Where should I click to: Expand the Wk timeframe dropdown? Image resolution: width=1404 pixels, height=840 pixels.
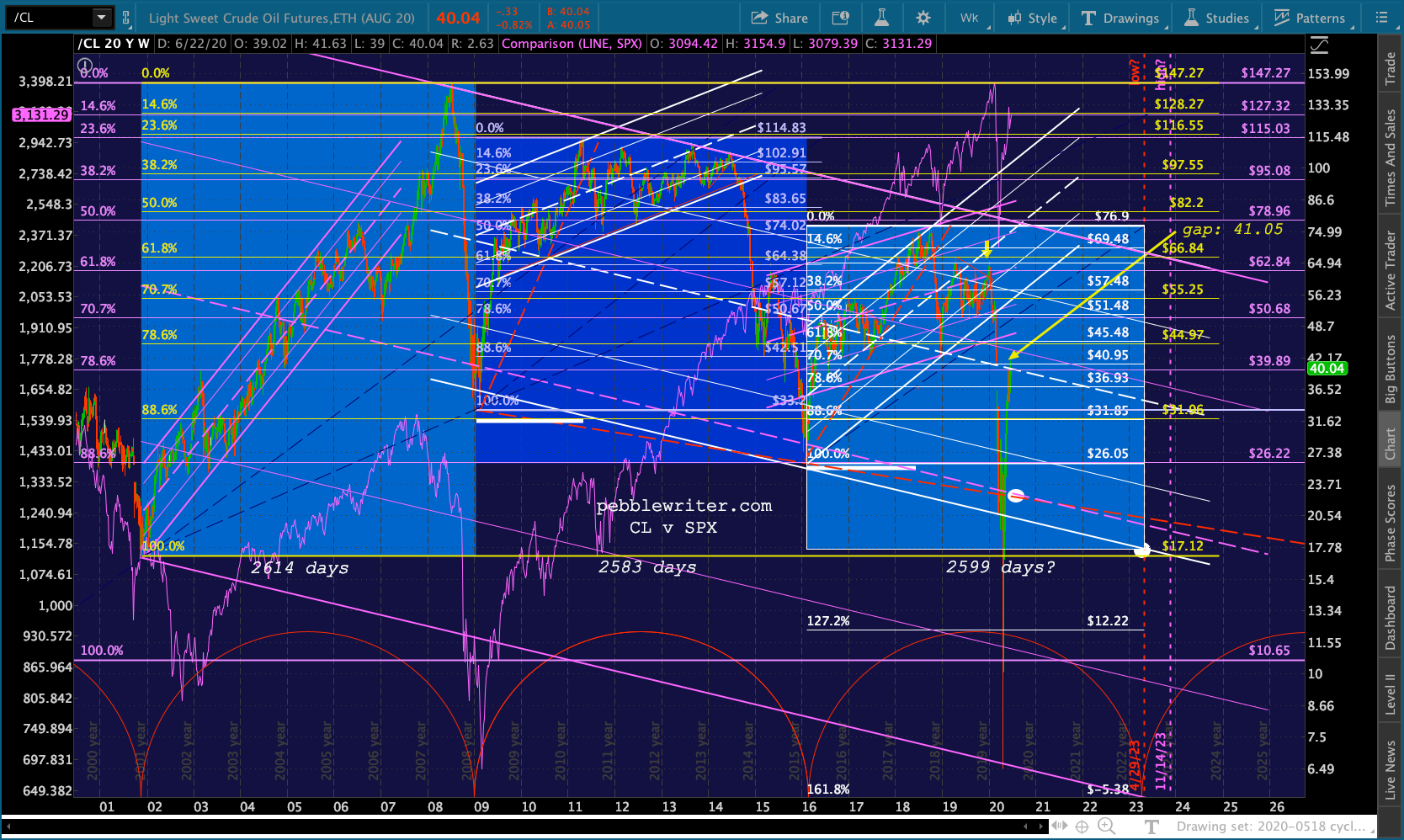pyautogui.click(x=970, y=18)
